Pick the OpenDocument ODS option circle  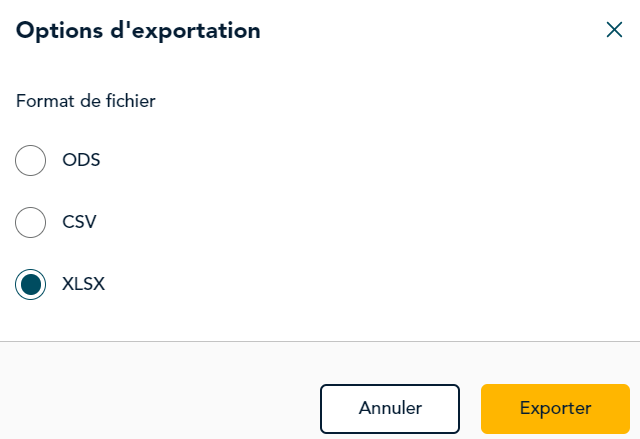[31, 160]
